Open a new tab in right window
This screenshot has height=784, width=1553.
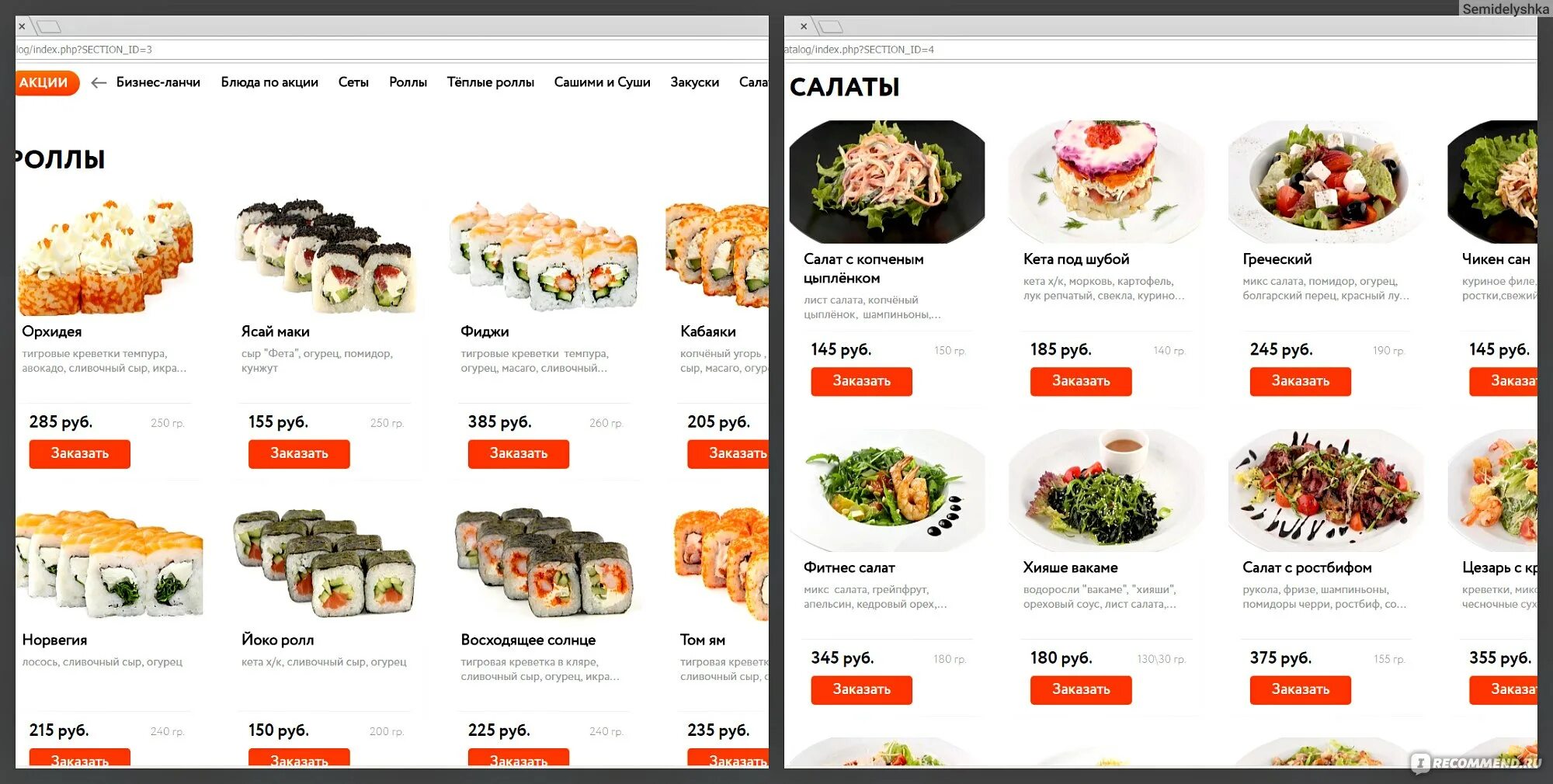tap(830, 27)
